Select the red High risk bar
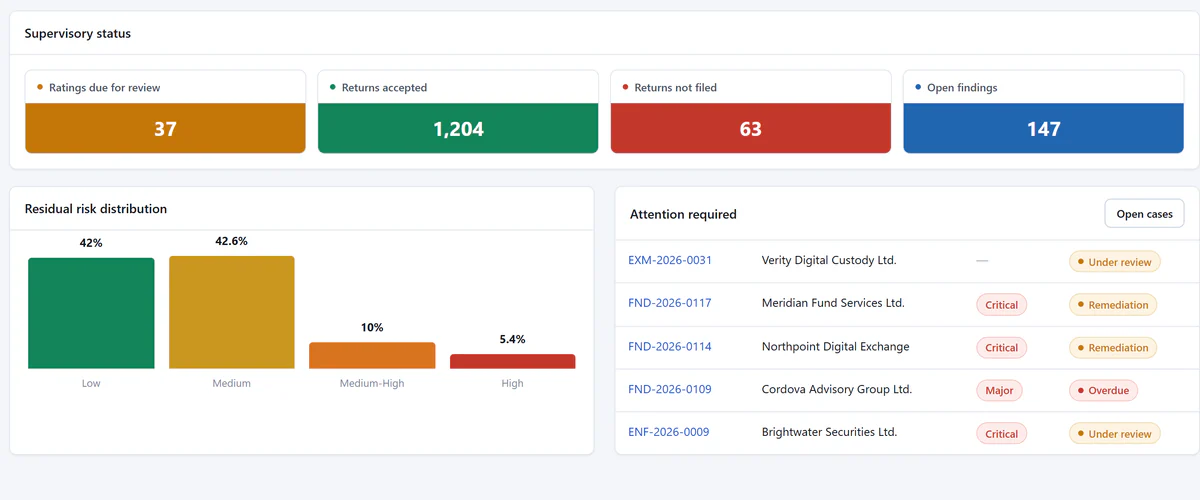1200x500 pixels. [513, 361]
